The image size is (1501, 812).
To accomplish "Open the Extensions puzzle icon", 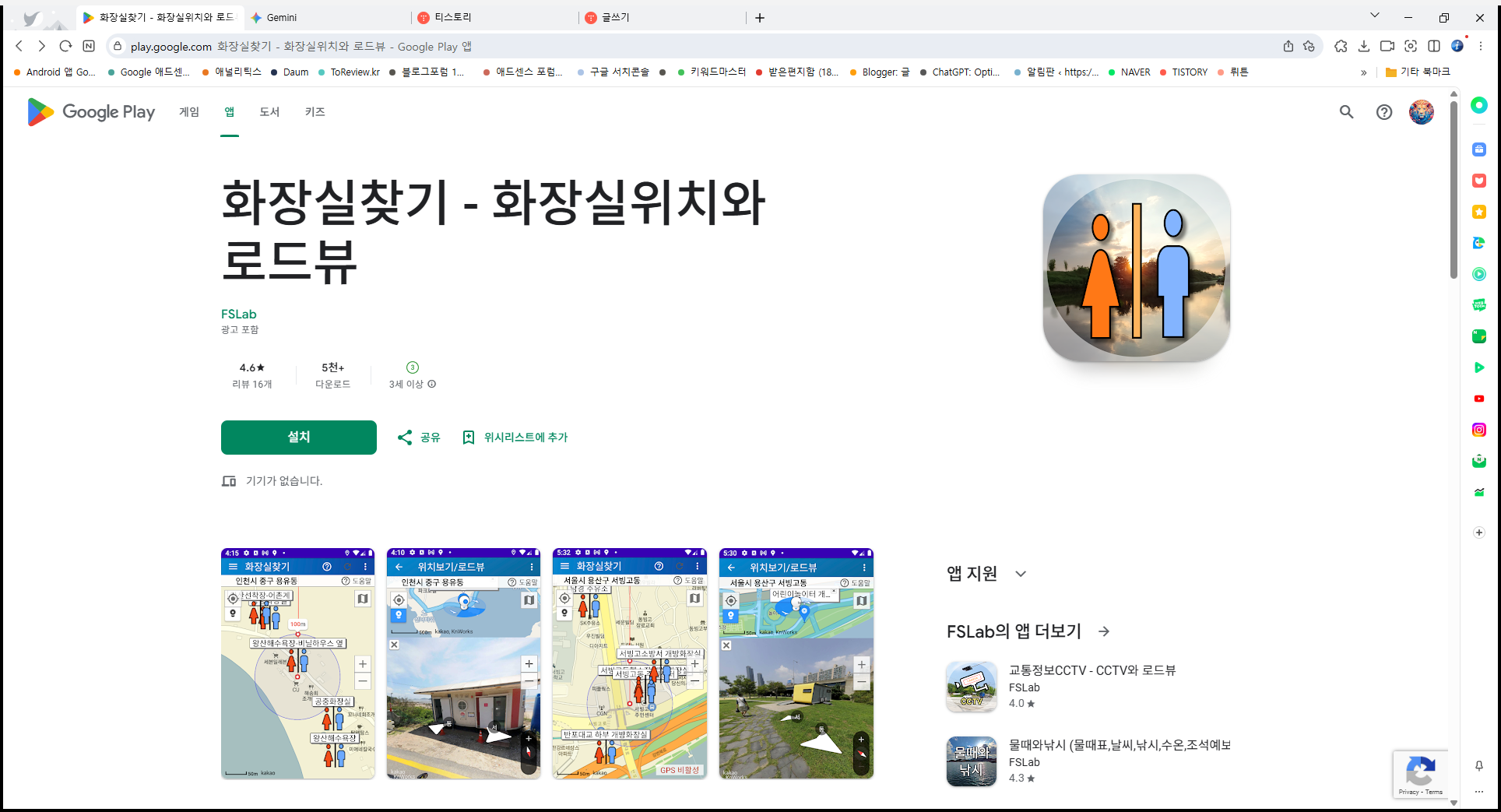I will pyautogui.click(x=1341, y=47).
